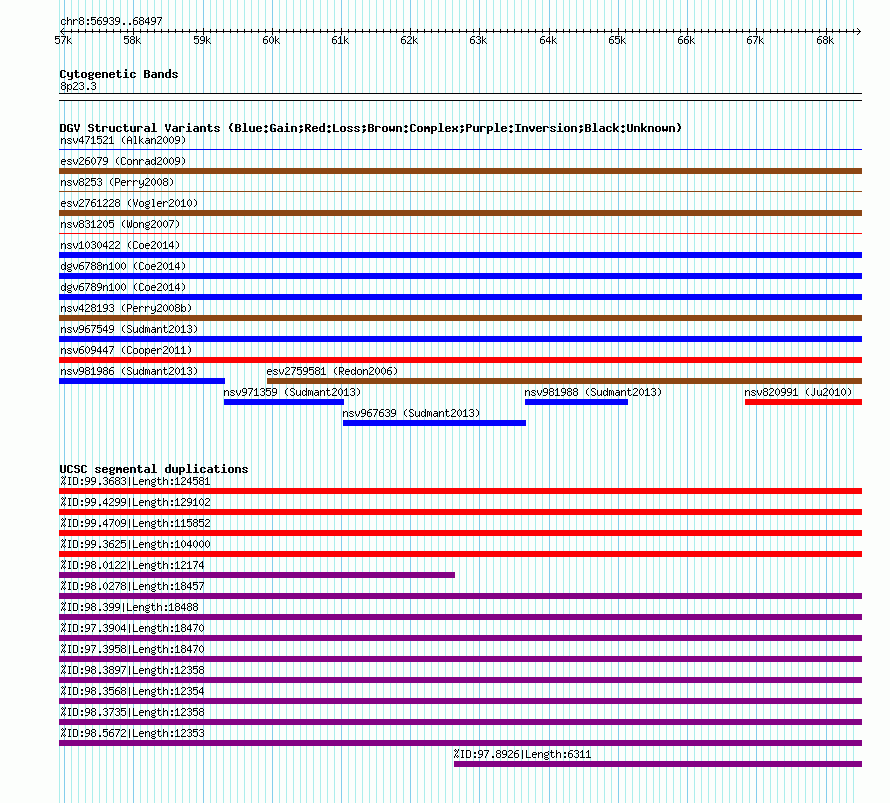The image size is (890, 803).
Task: Open duplication %ID:98.5672|Length:12353
Action: 132,733
